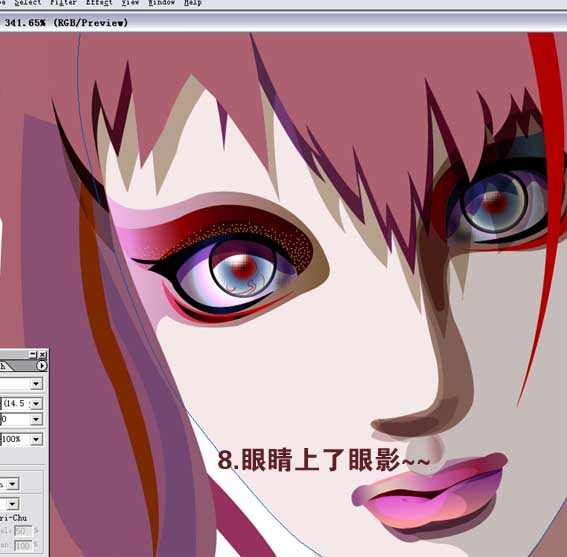Open the Filter menu
This screenshot has height=557, width=567.
click(63, 3)
